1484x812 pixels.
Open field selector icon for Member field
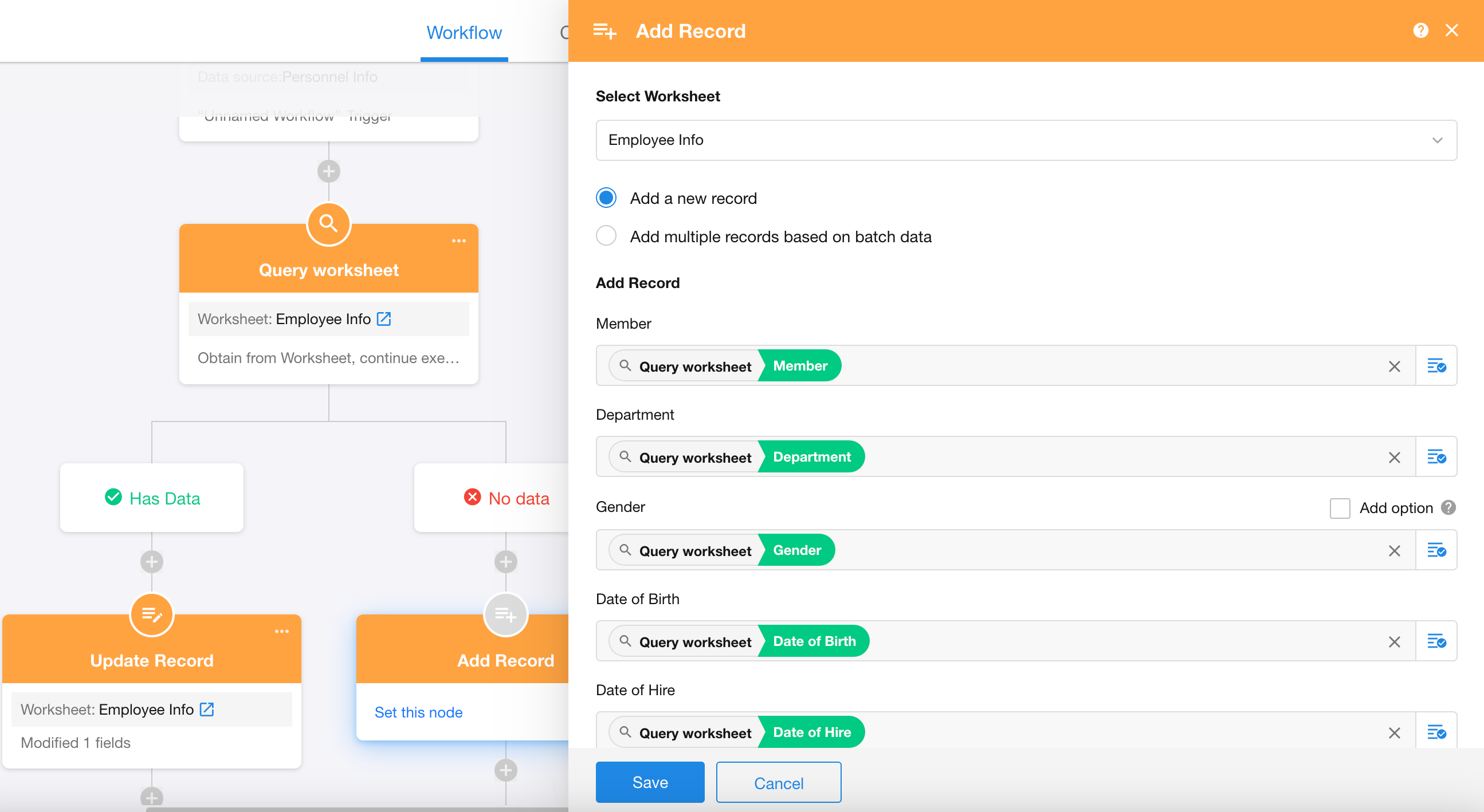[1436, 366]
